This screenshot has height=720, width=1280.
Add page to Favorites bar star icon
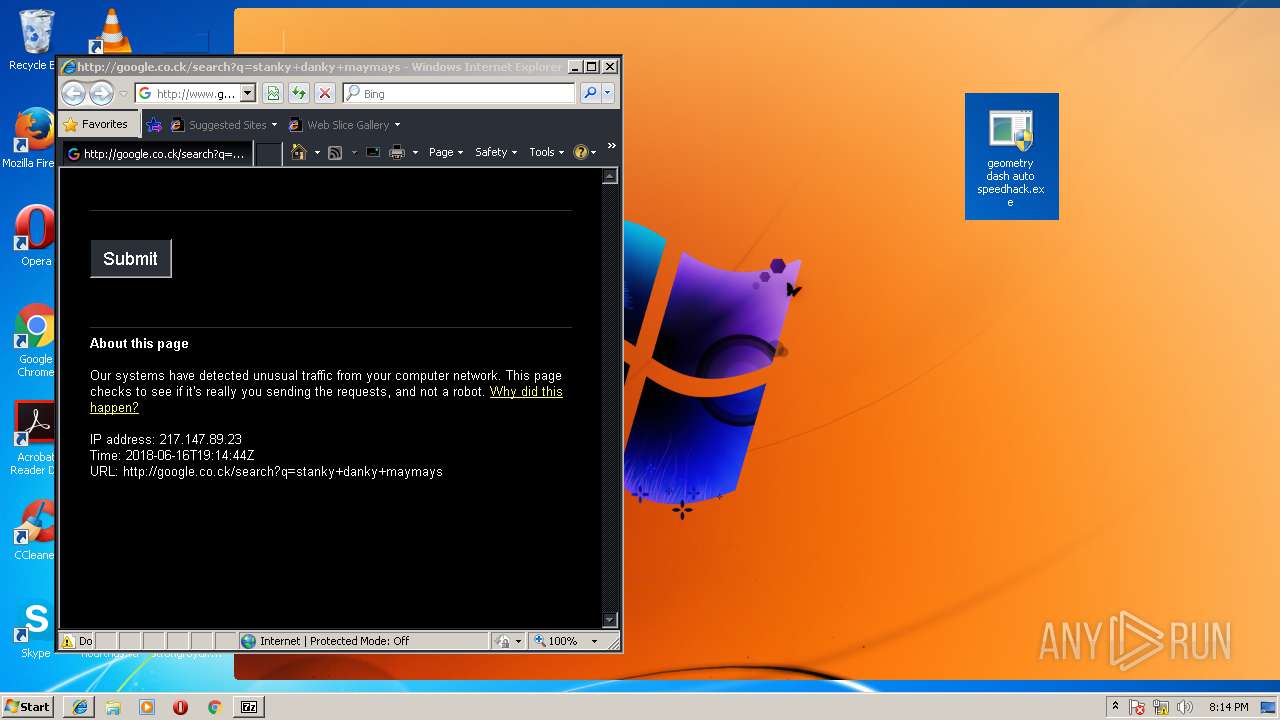point(154,125)
